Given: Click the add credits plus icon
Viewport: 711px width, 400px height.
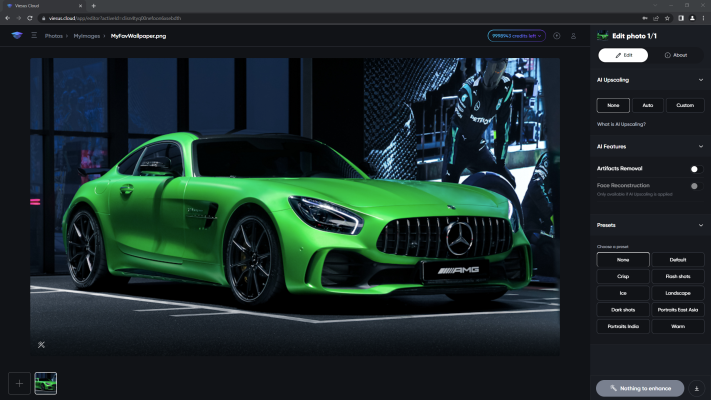Looking at the screenshot, I should [556, 36].
